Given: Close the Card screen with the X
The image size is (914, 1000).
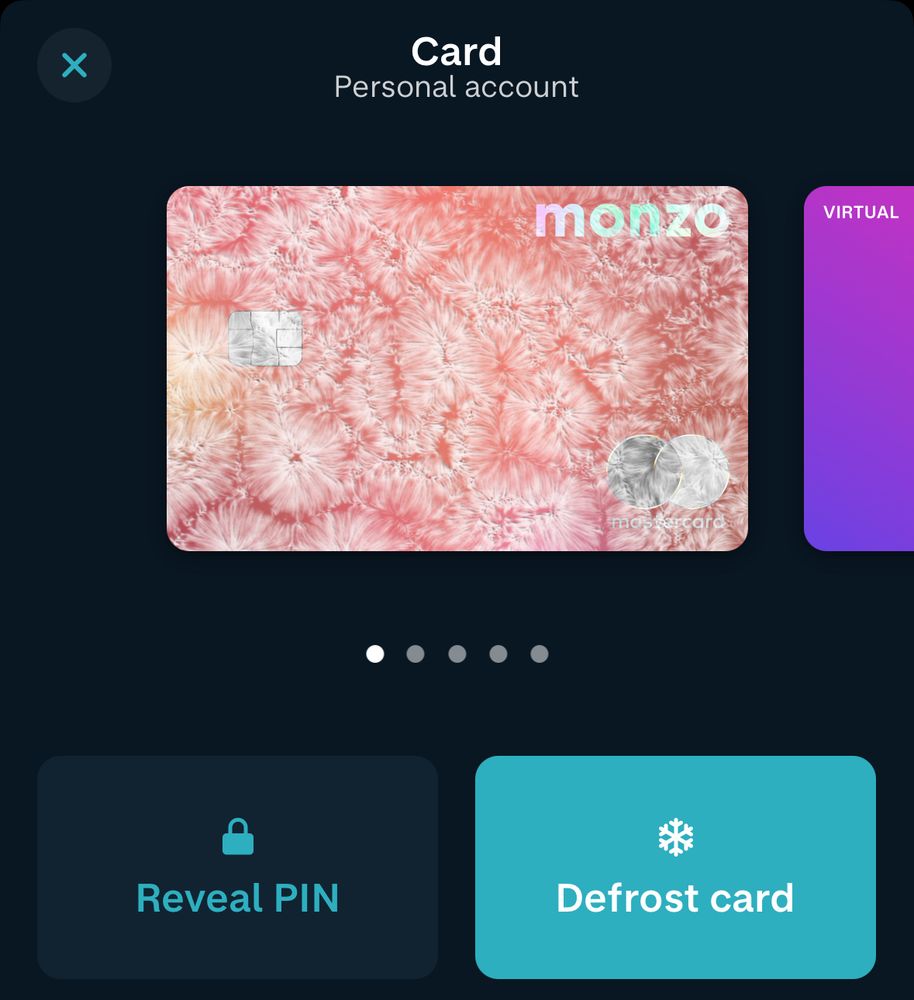Looking at the screenshot, I should [x=74, y=65].
